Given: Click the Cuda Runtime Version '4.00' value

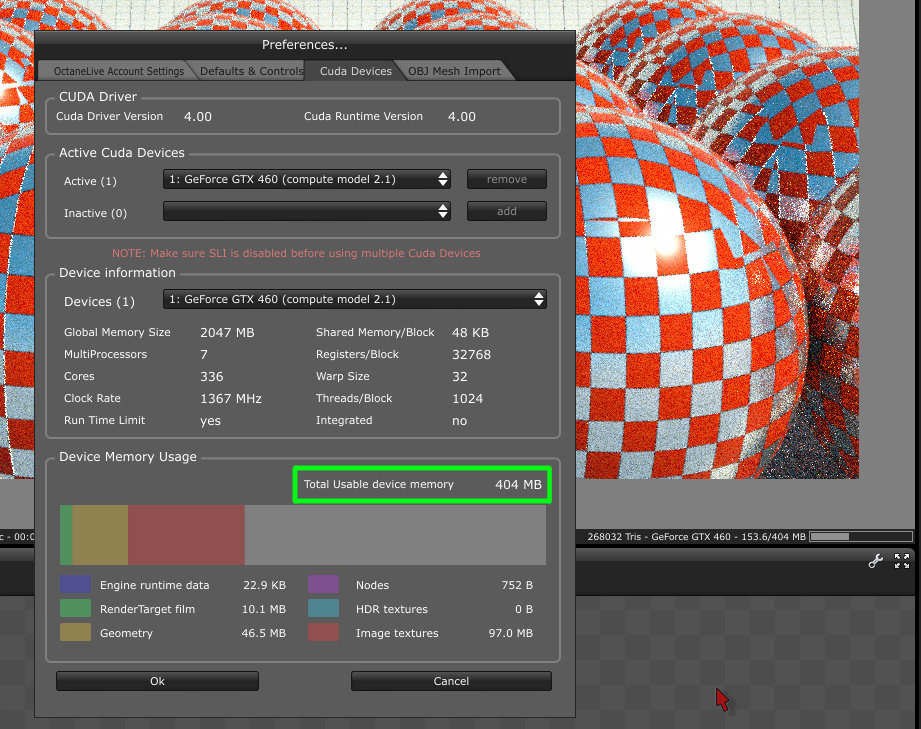Looking at the screenshot, I should coord(462,116).
